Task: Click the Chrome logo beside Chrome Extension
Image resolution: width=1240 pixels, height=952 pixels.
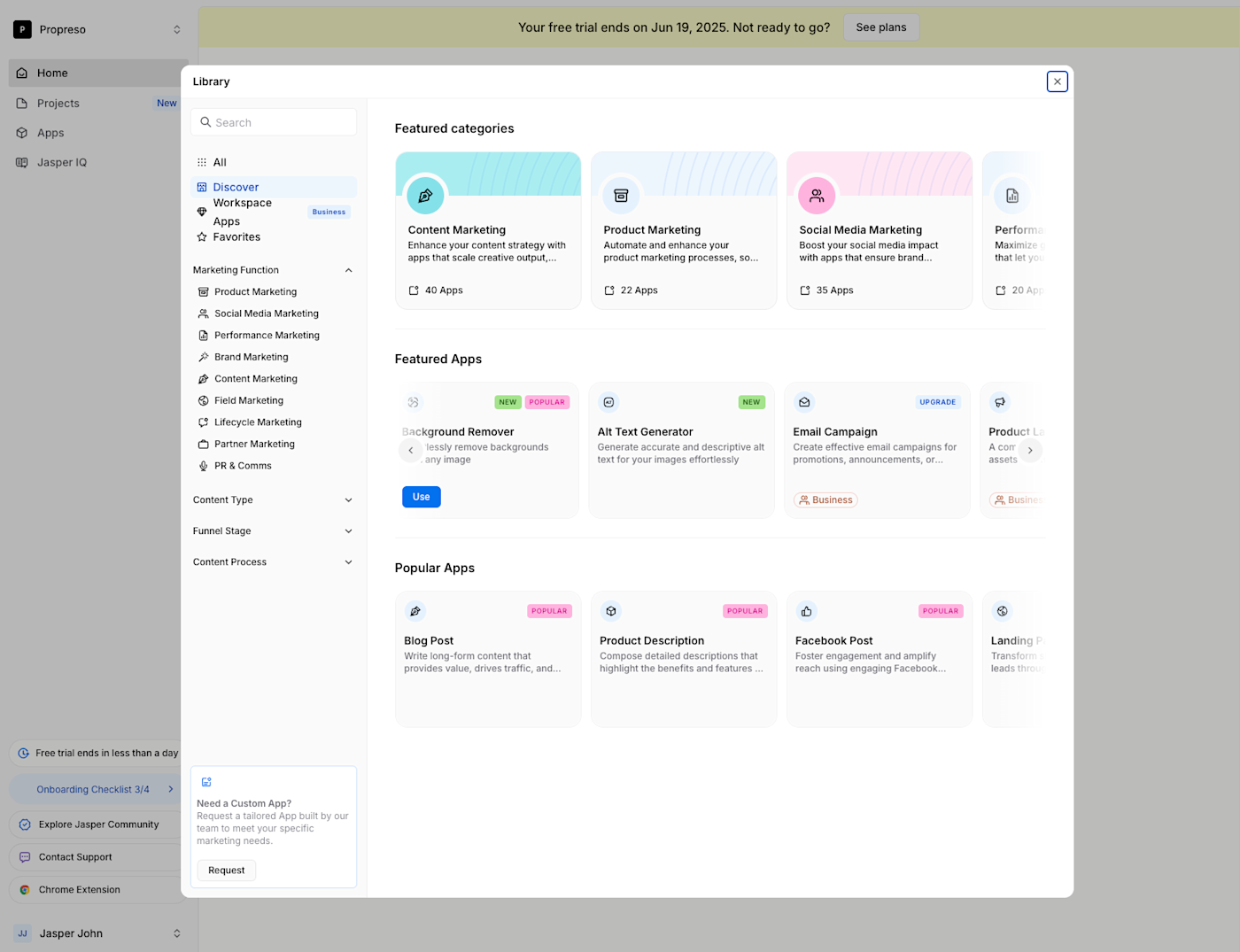Action: click(x=25, y=890)
